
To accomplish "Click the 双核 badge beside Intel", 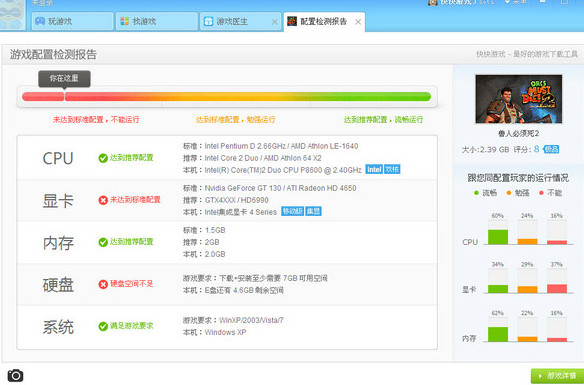I will 392,169.
